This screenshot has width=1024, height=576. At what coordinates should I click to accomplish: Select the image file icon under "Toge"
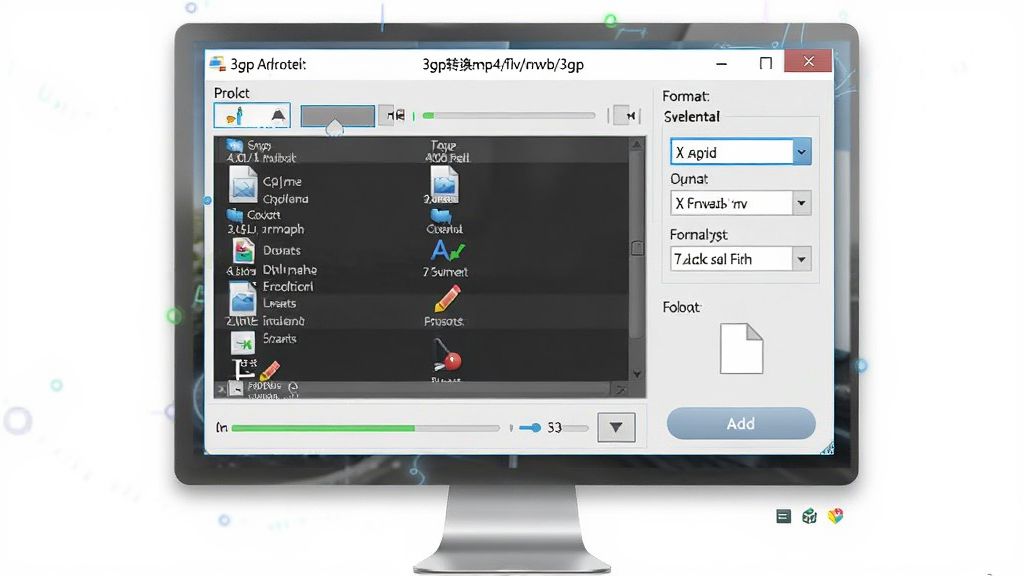(444, 183)
